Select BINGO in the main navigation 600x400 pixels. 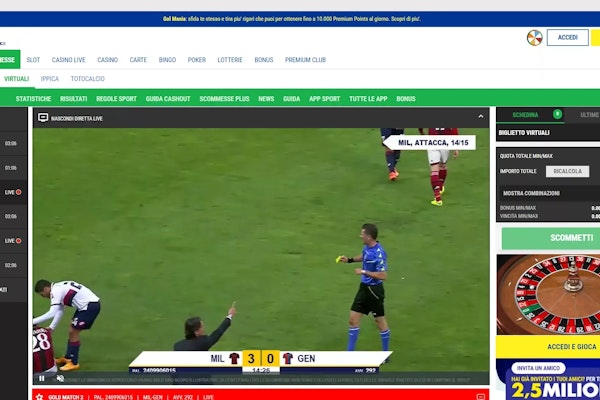(167, 60)
